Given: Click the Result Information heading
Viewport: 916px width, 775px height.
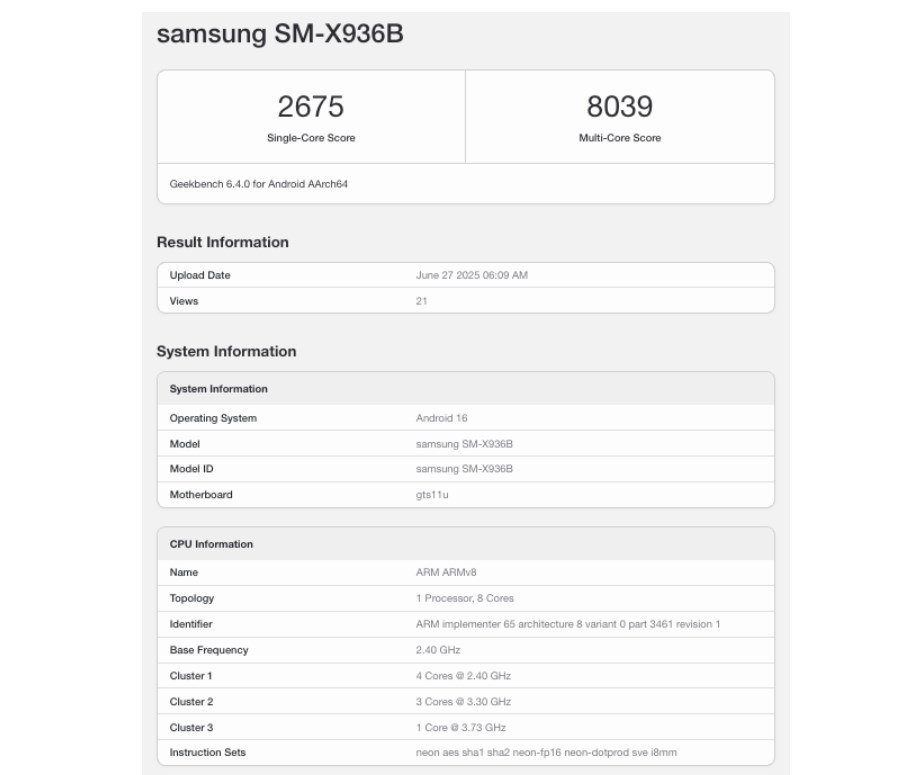Looking at the screenshot, I should [x=223, y=242].
